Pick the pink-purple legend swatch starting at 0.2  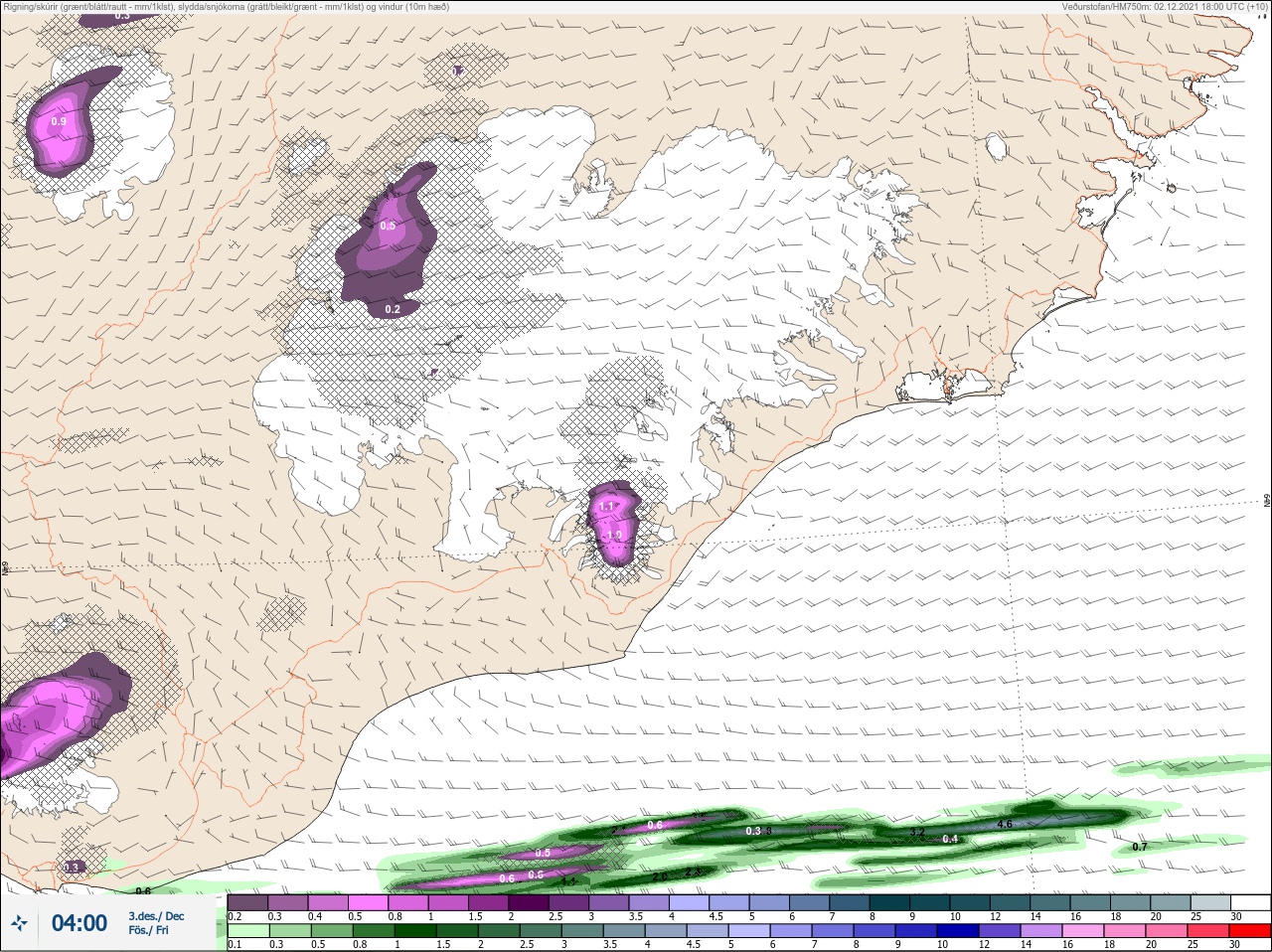point(247,902)
